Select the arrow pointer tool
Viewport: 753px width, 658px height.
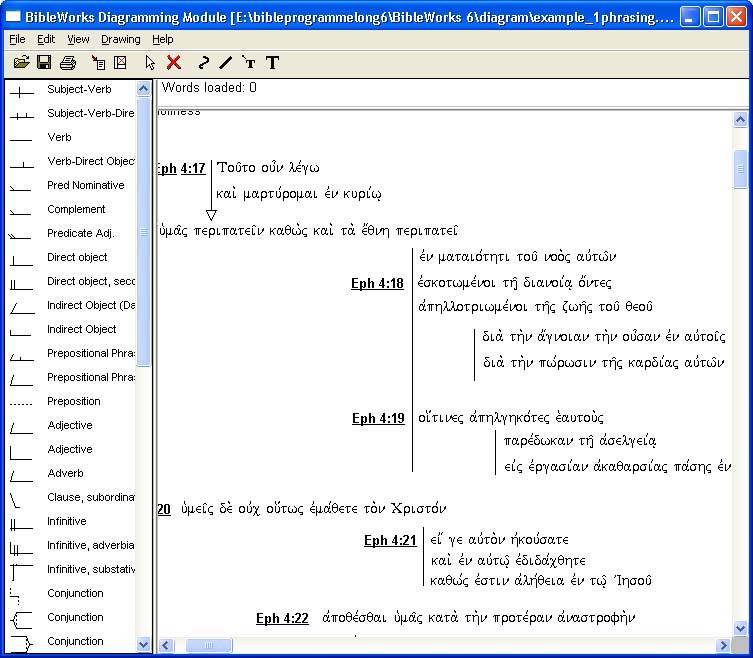[x=150, y=62]
